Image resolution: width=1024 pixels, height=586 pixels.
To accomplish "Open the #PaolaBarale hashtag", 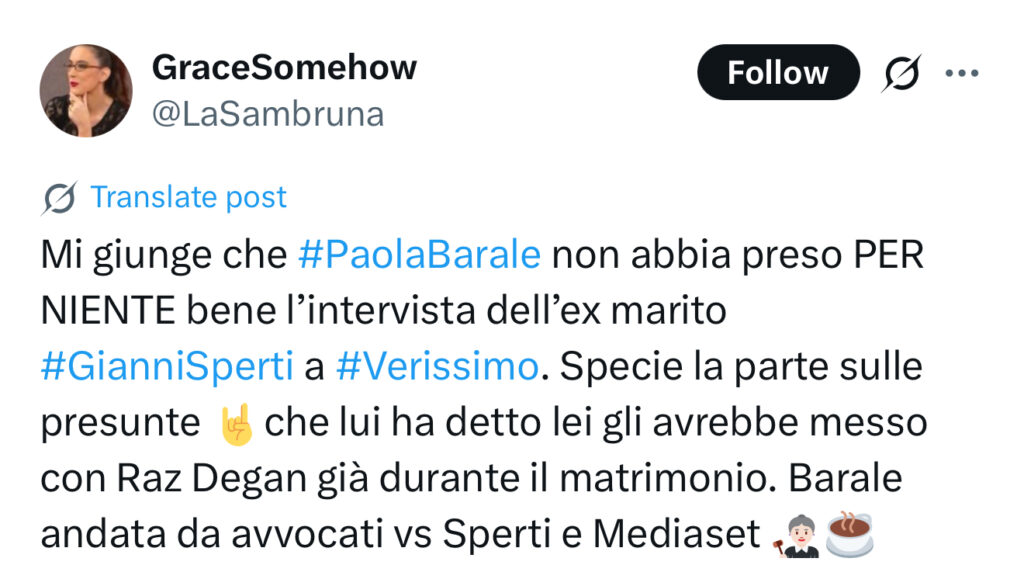I will tap(420, 255).
